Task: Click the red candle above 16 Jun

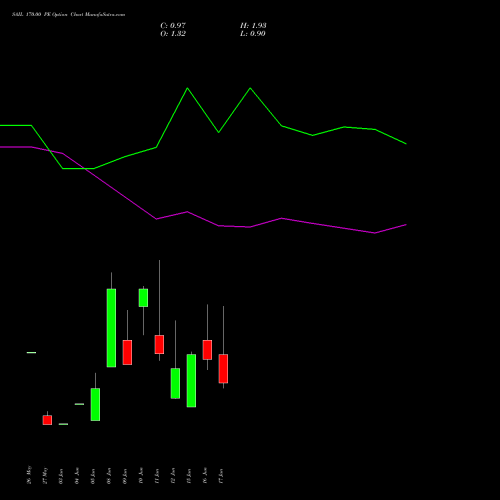Action: [x=207, y=350]
